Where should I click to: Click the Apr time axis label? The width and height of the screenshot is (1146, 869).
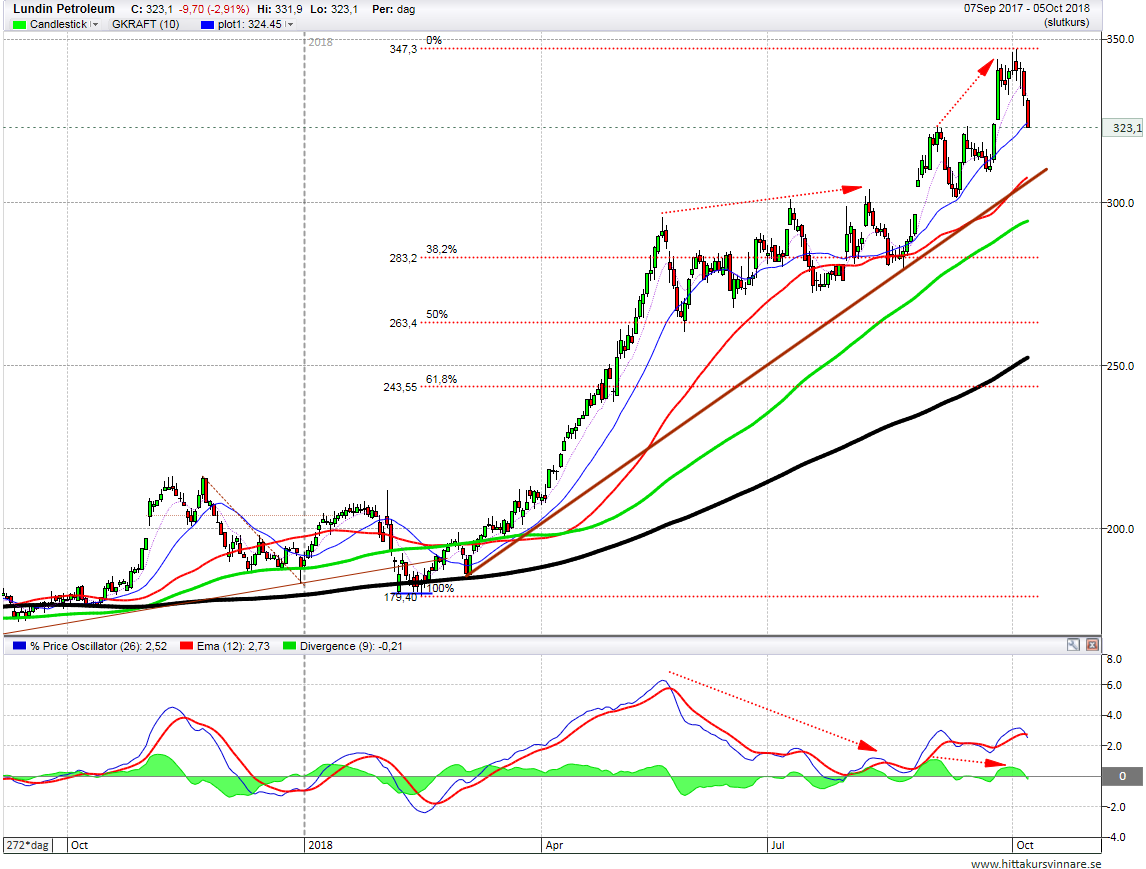click(555, 845)
